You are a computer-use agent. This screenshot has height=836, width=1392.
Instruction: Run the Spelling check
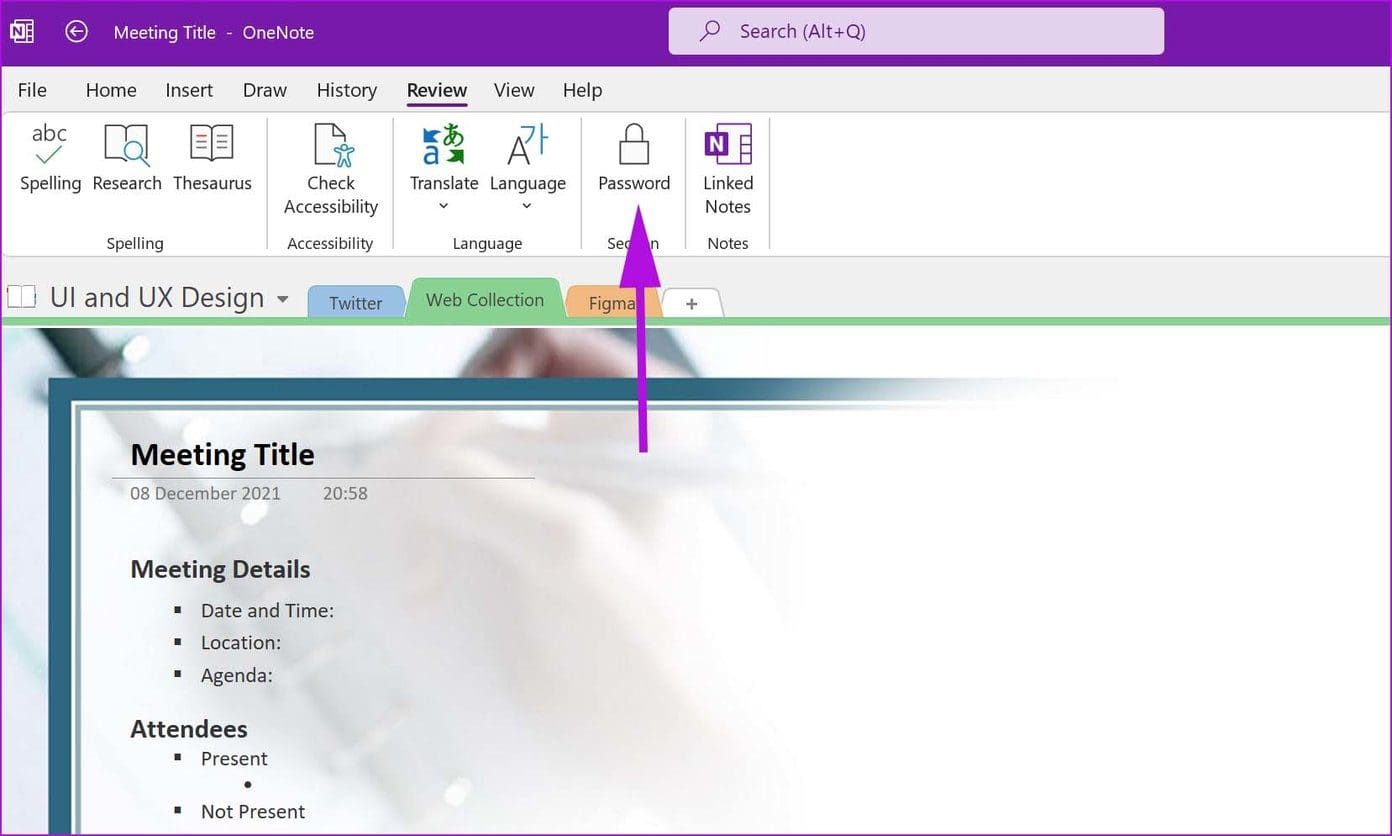49,160
